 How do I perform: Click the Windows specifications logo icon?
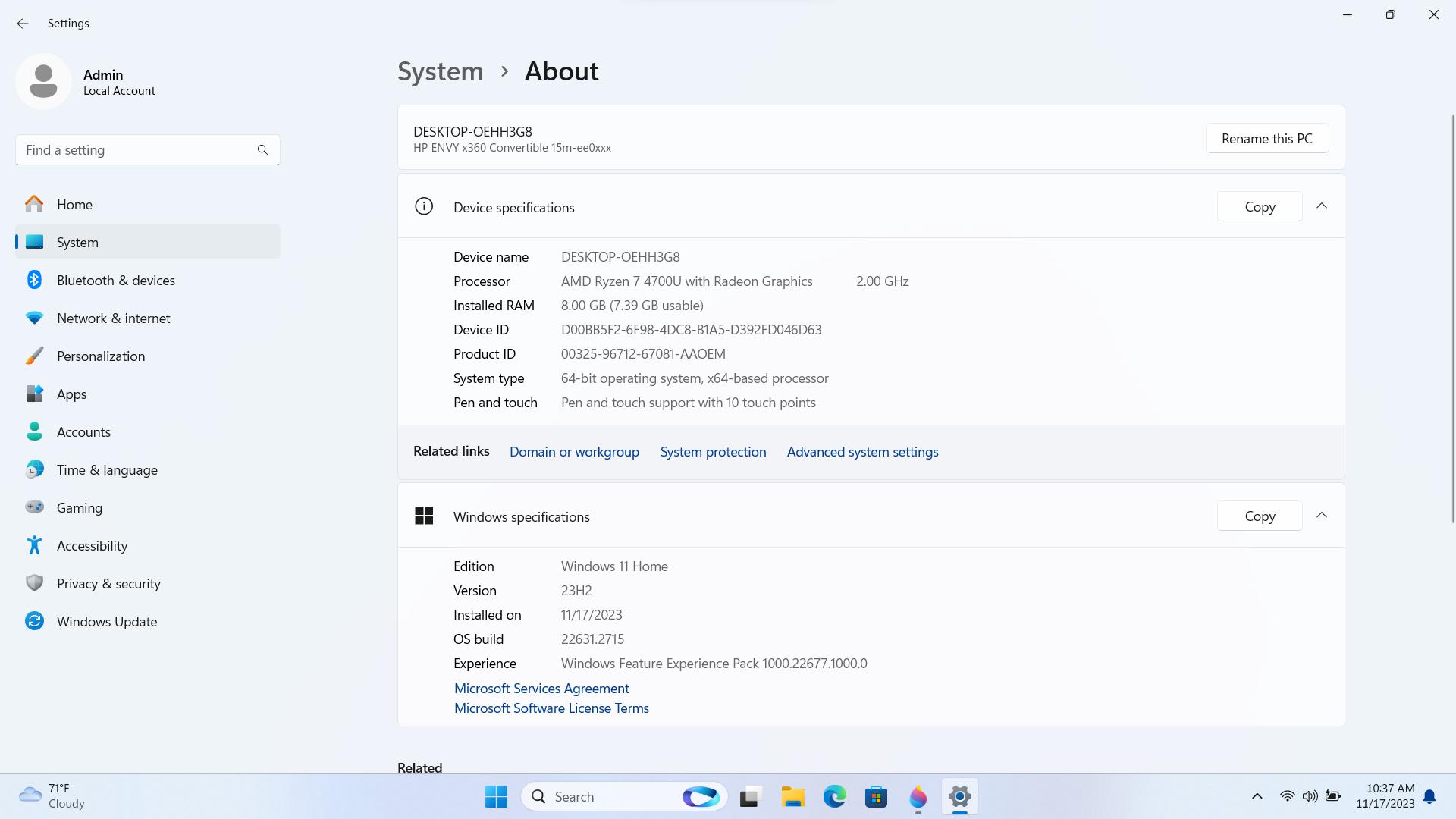(424, 516)
